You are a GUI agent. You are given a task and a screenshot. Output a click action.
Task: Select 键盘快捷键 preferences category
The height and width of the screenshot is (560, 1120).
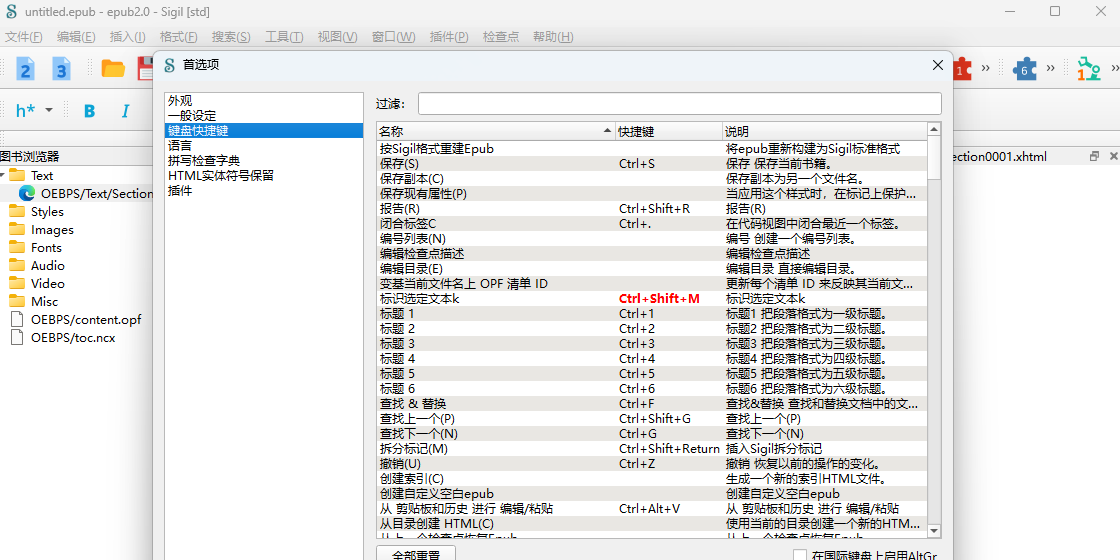point(264,131)
